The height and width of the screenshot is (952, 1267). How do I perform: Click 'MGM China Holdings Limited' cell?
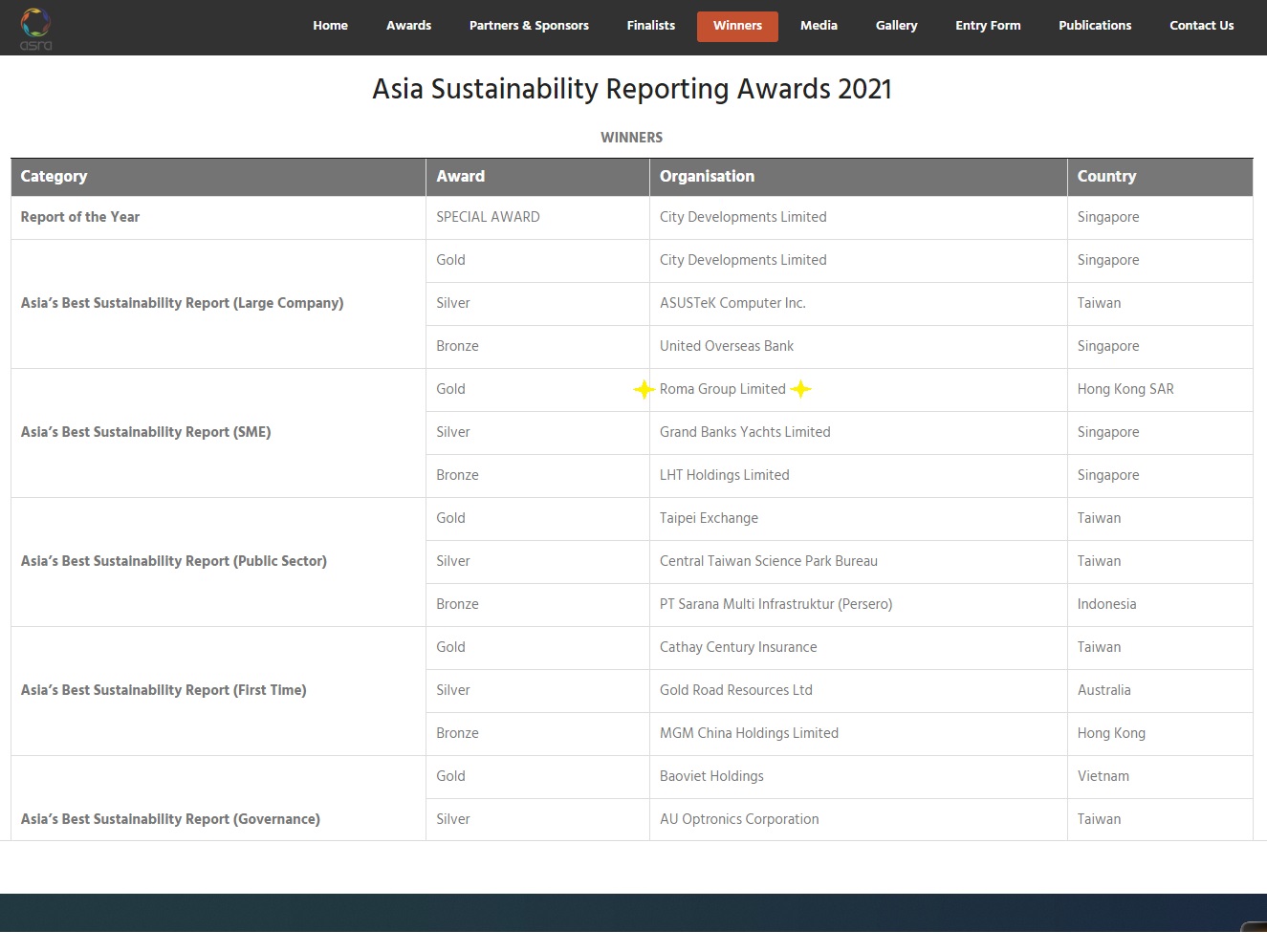[858, 734]
